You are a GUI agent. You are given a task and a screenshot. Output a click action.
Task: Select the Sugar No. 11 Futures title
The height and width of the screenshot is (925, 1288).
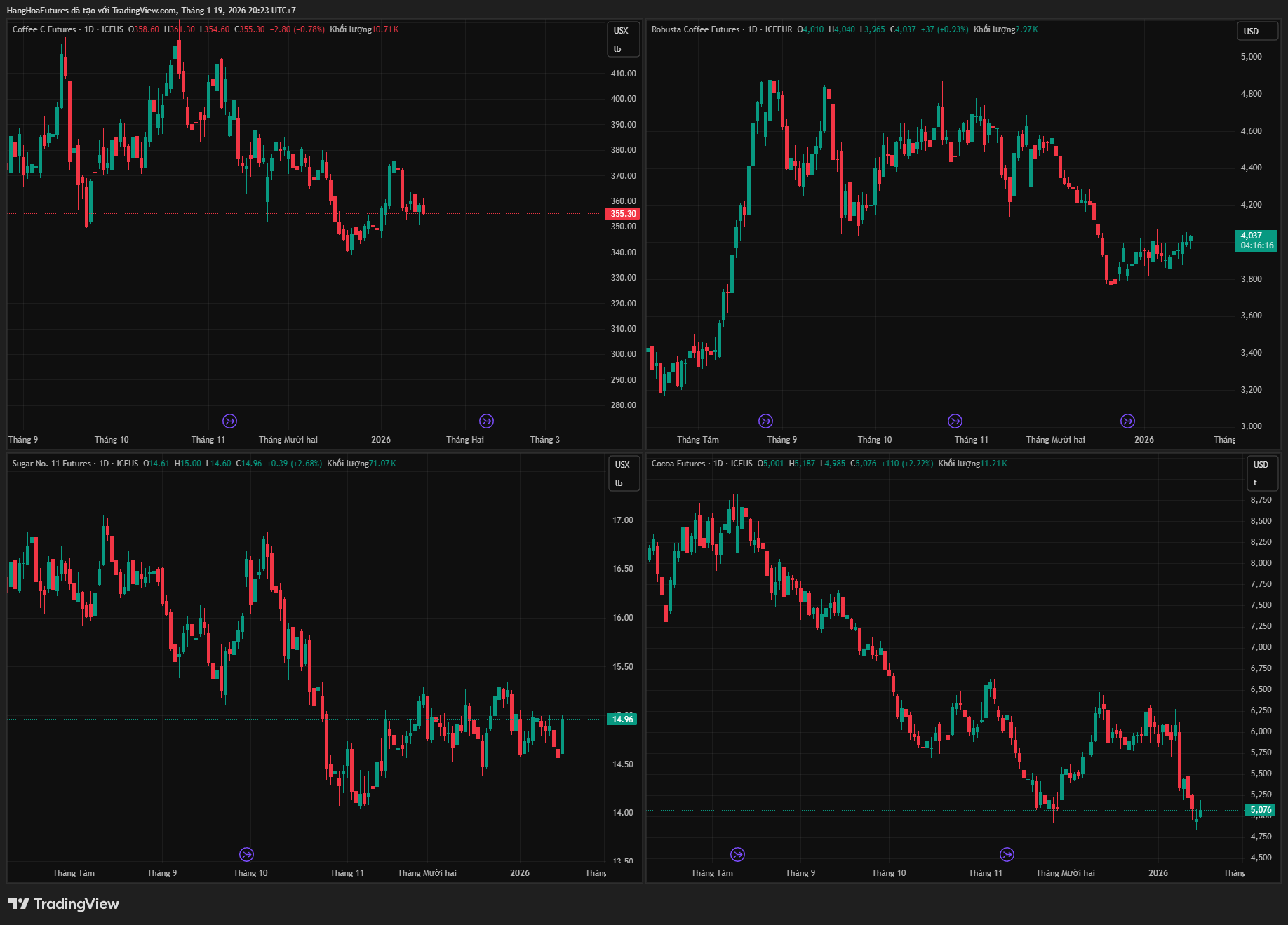pyautogui.click(x=51, y=464)
